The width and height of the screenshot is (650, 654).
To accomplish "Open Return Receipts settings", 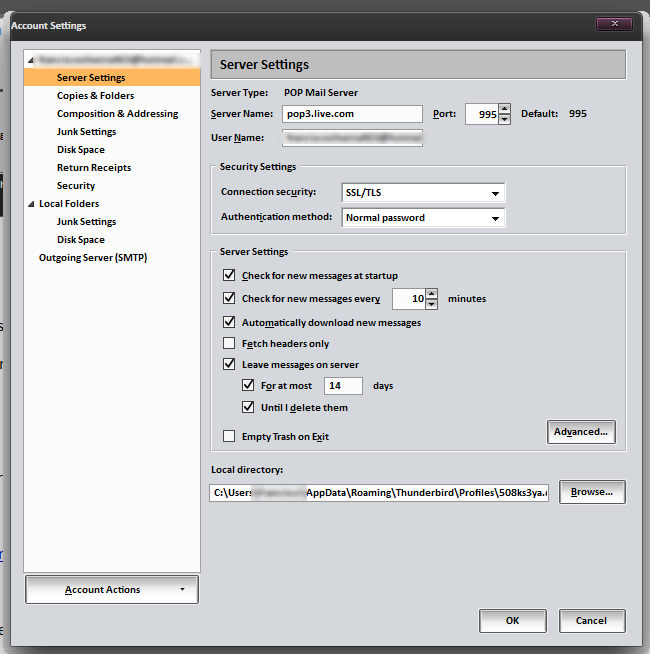I will pyautogui.click(x=94, y=167).
